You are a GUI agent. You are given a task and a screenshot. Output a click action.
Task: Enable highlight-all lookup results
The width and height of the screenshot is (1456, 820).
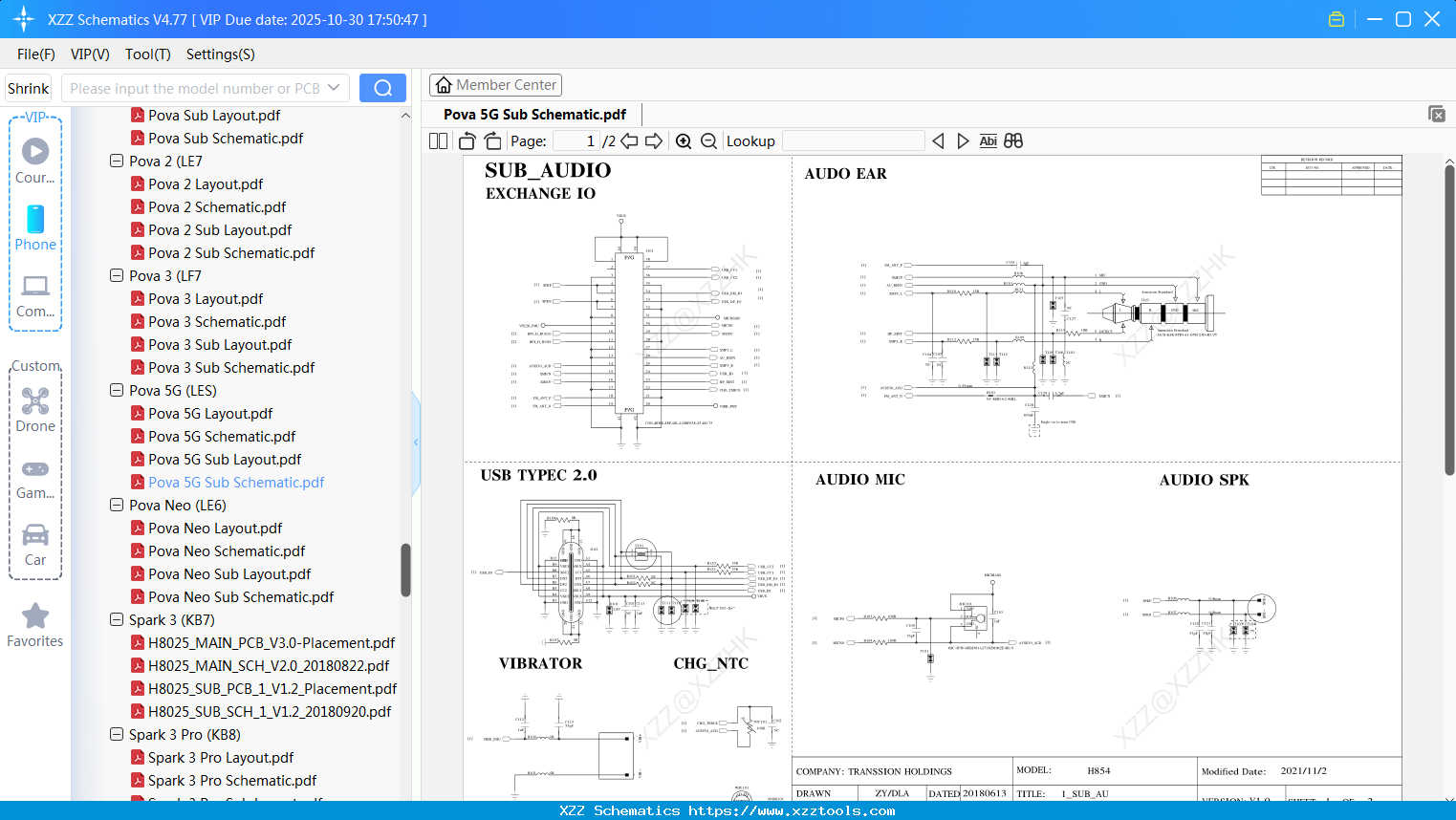coord(1013,140)
